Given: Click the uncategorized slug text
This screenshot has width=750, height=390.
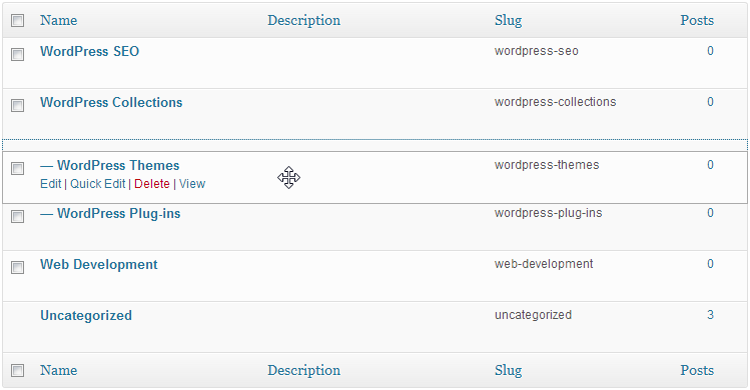Looking at the screenshot, I should (x=533, y=315).
